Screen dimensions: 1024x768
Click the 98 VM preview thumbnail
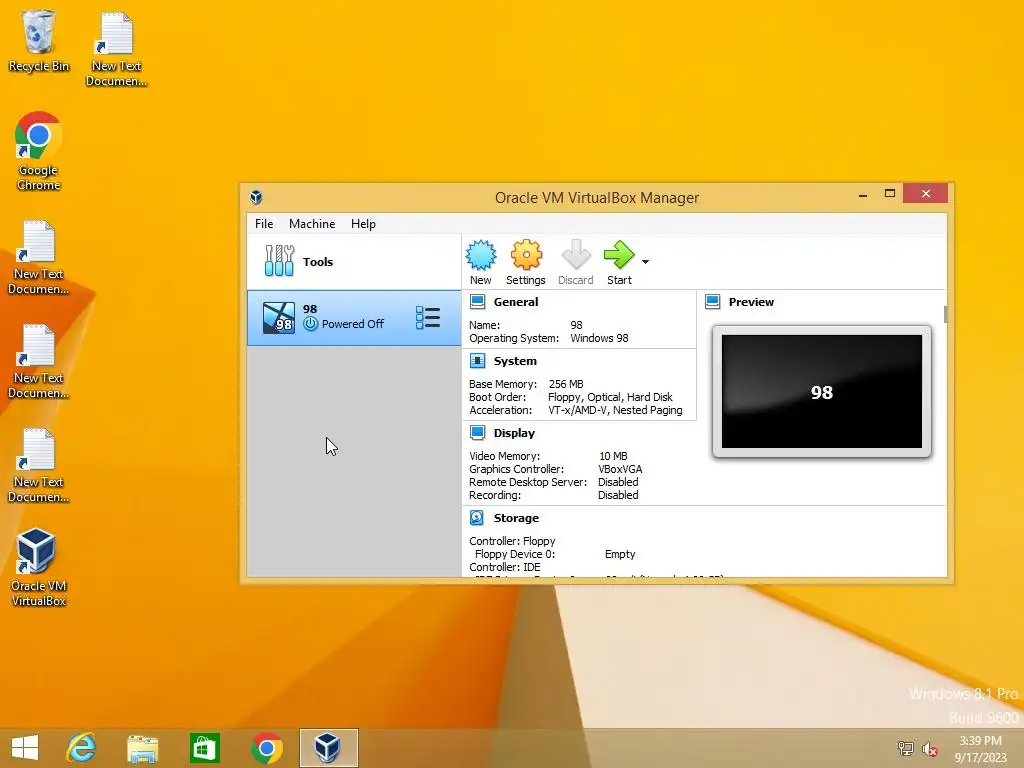click(822, 391)
